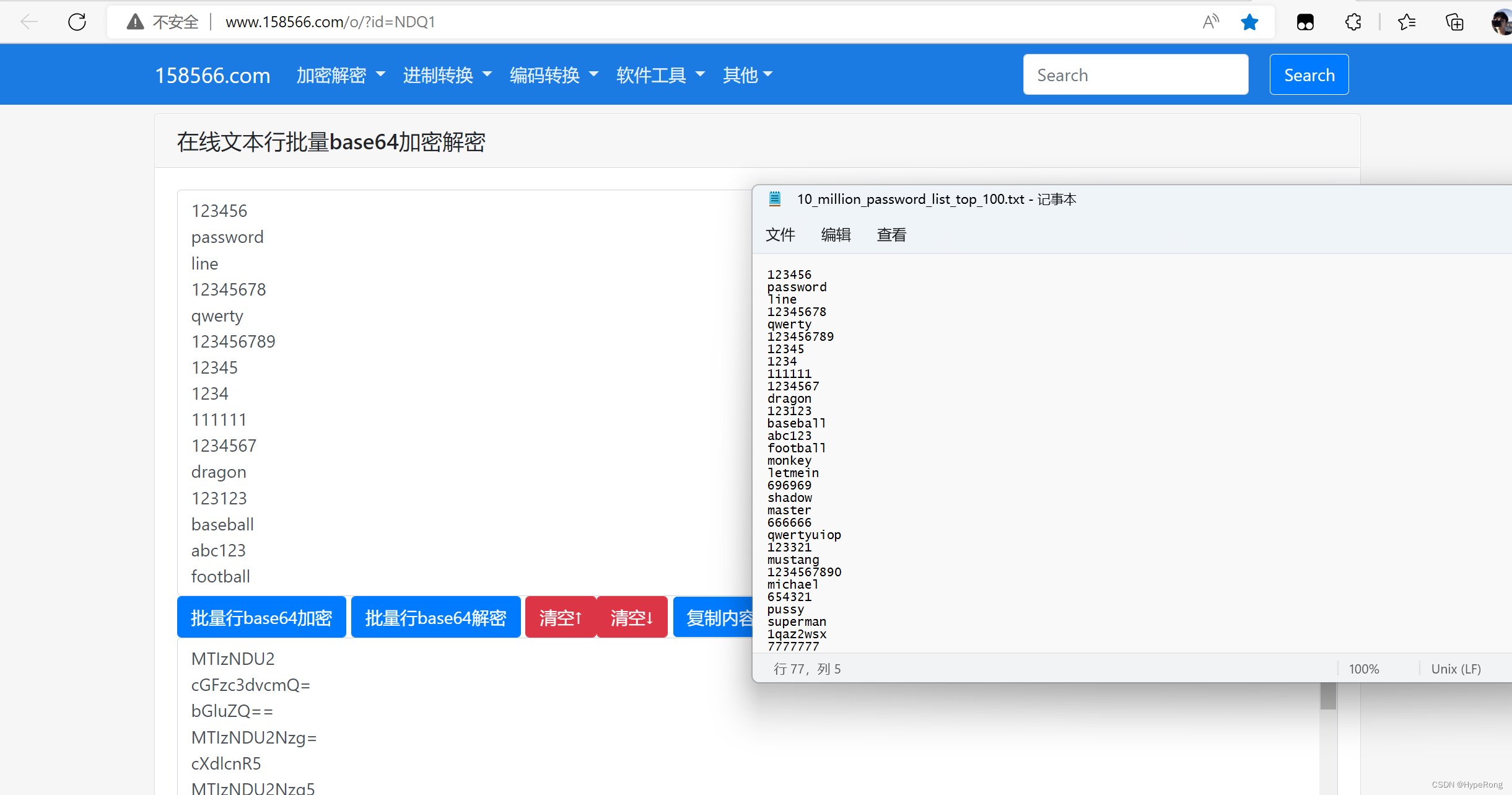Click 'qwertyuiop' line in Notepad
This screenshot has height=795, width=1512.
tap(804, 535)
